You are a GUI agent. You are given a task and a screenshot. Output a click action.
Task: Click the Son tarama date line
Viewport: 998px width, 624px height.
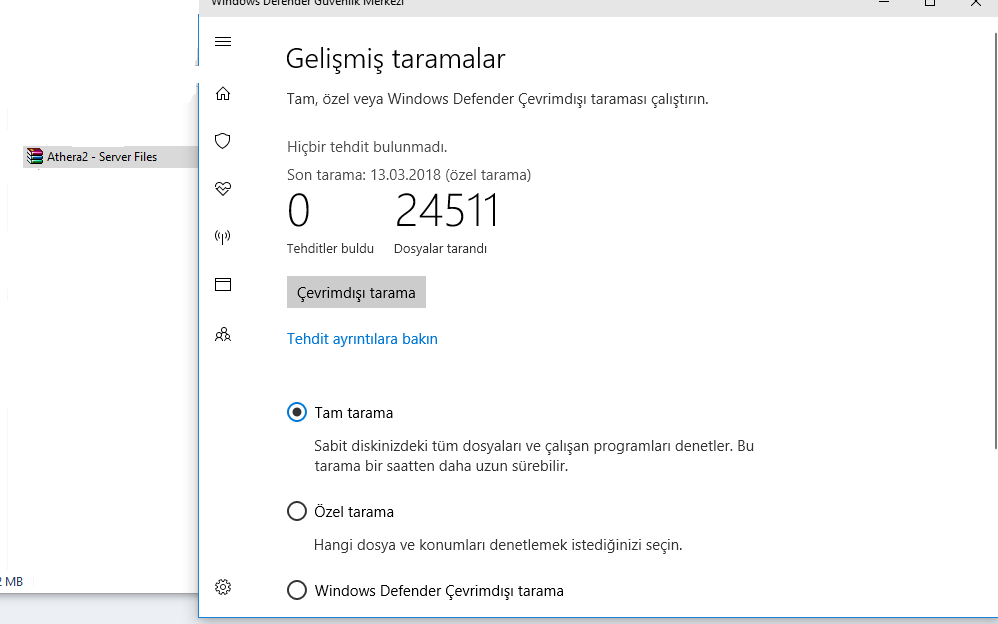[409, 175]
